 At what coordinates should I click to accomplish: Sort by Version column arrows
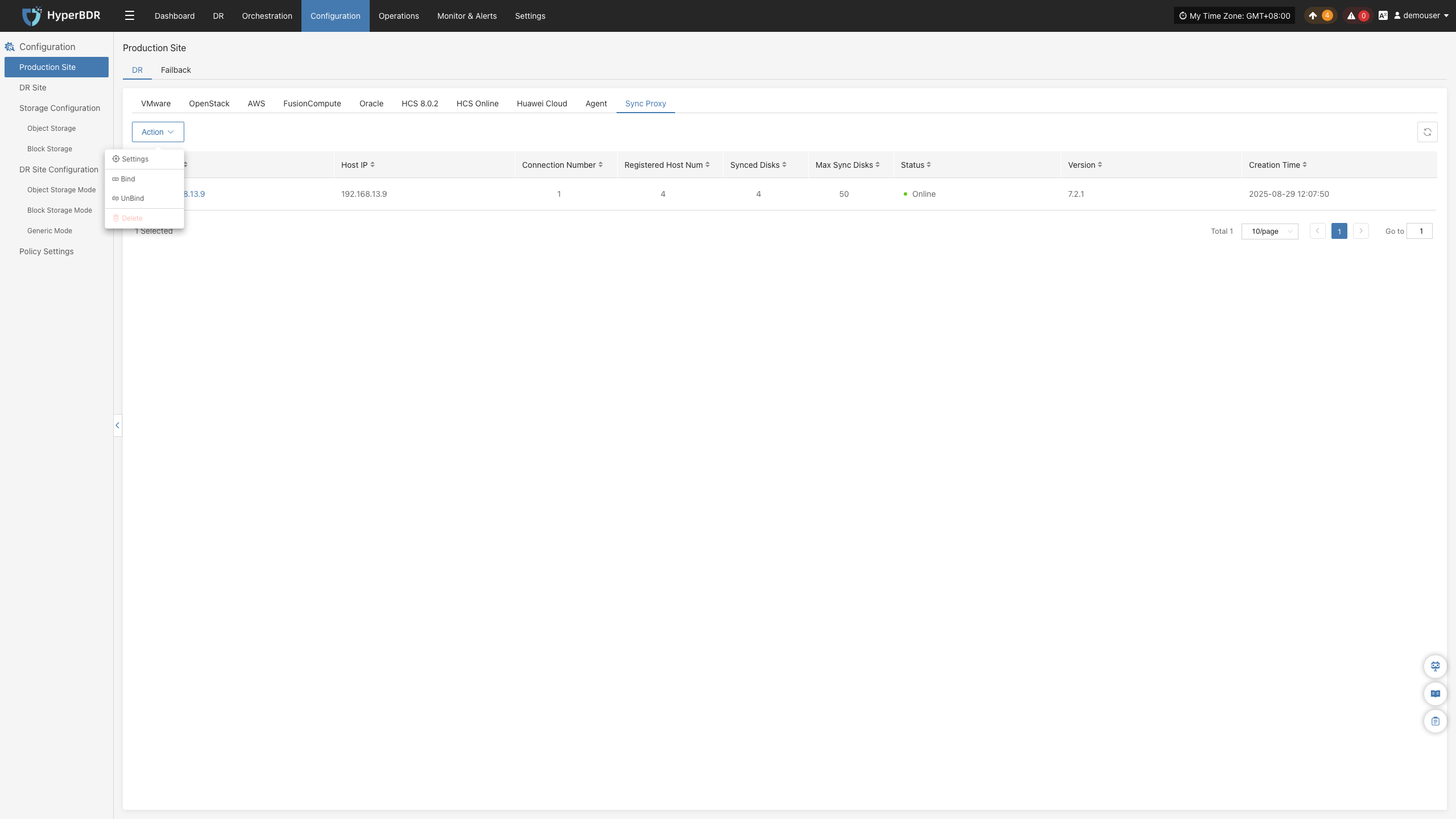click(1100, 165)
